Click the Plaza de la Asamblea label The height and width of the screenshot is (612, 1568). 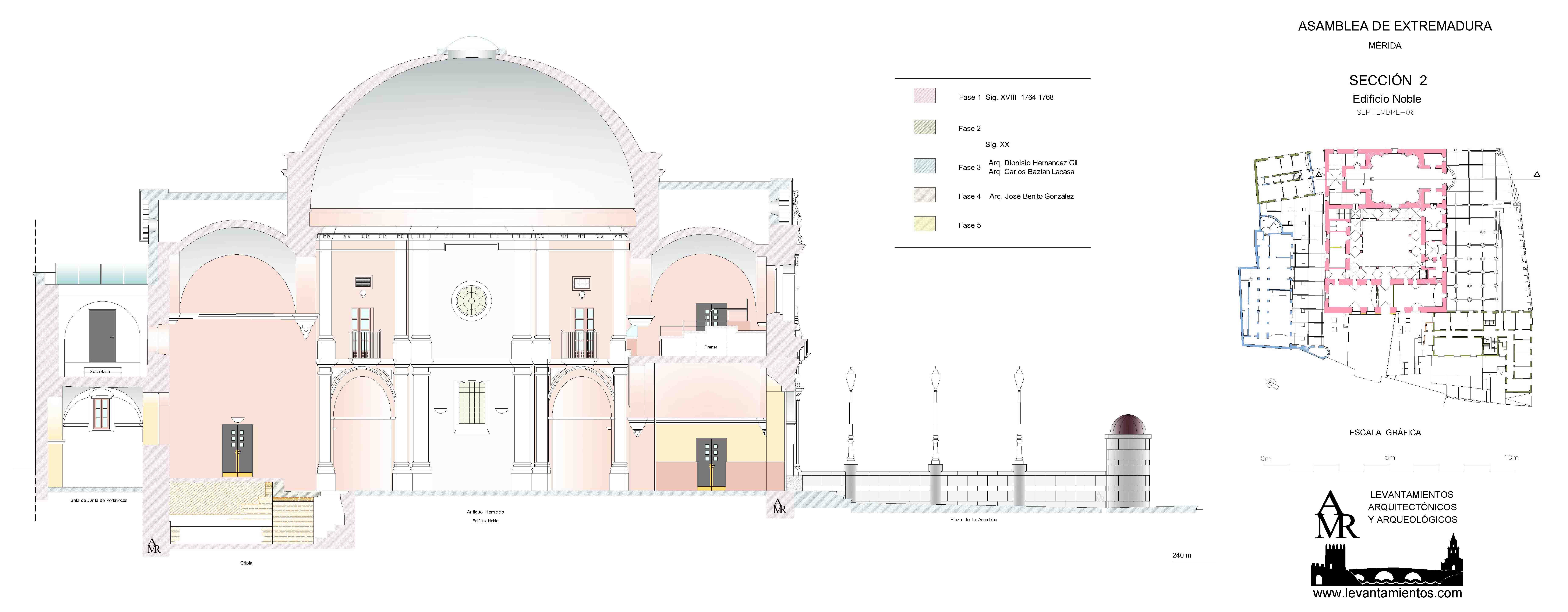(x=973, y=519)
